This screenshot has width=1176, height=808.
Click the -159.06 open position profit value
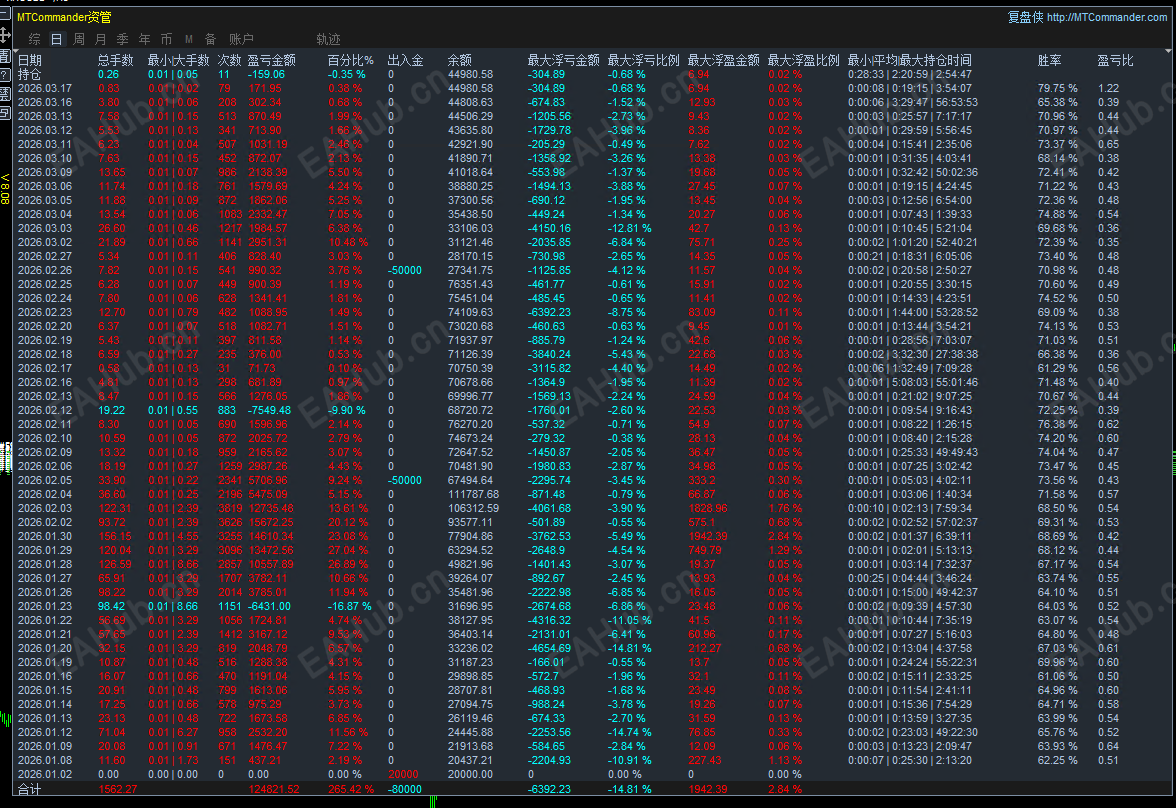tap(266, 74)
